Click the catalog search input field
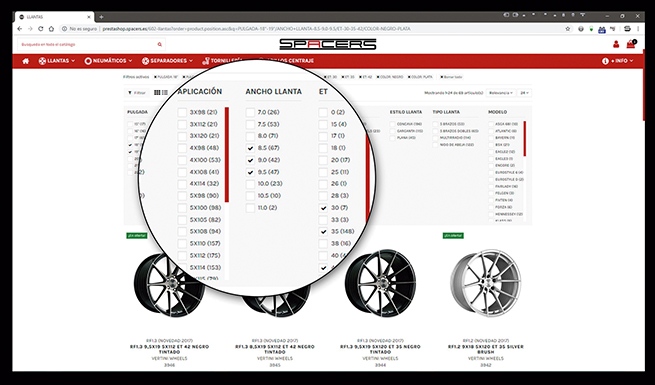This screenshot has height=385, width=655. click(87, 44)
